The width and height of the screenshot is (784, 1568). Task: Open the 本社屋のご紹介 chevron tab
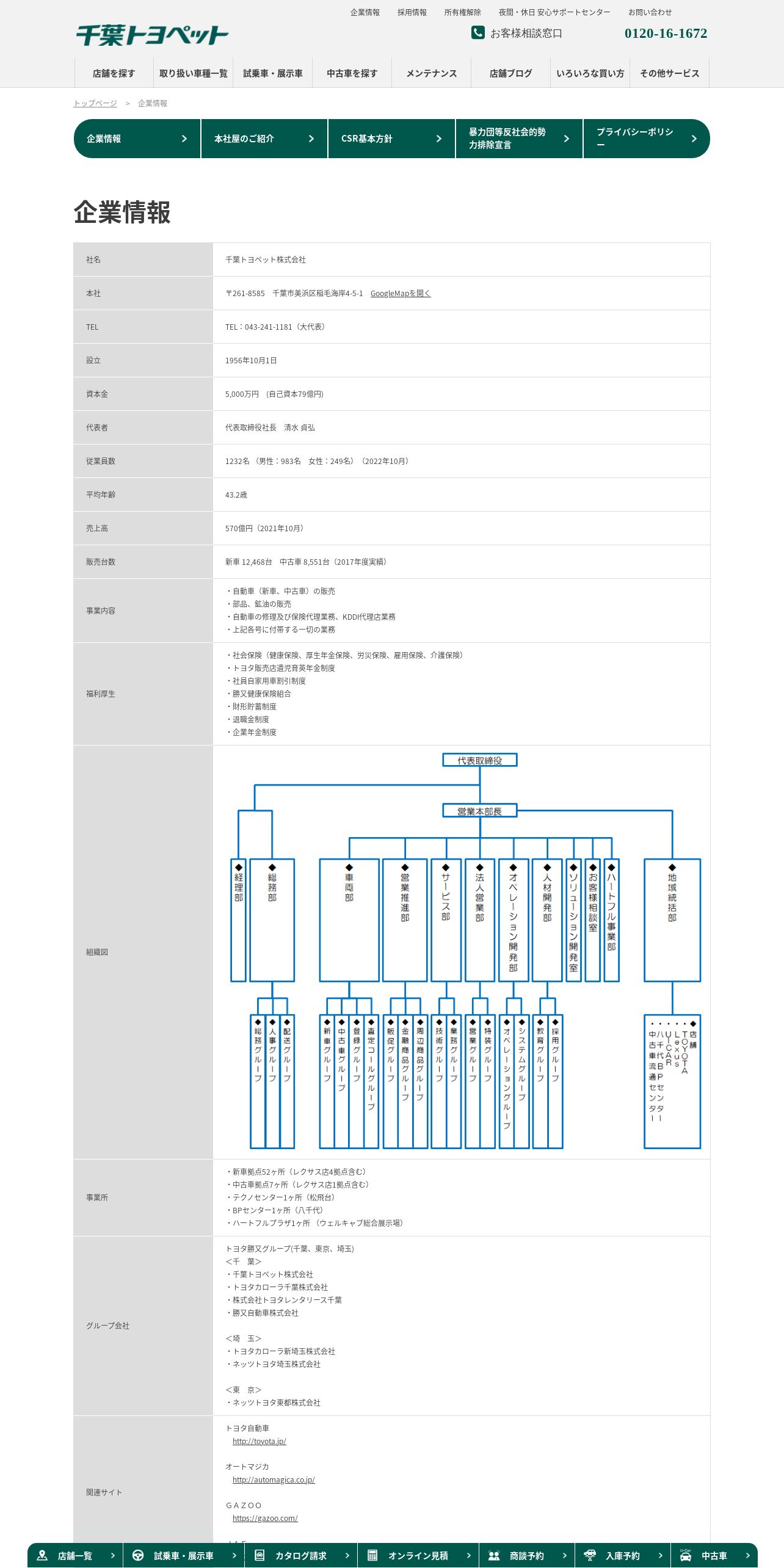[x=264, y=139]
